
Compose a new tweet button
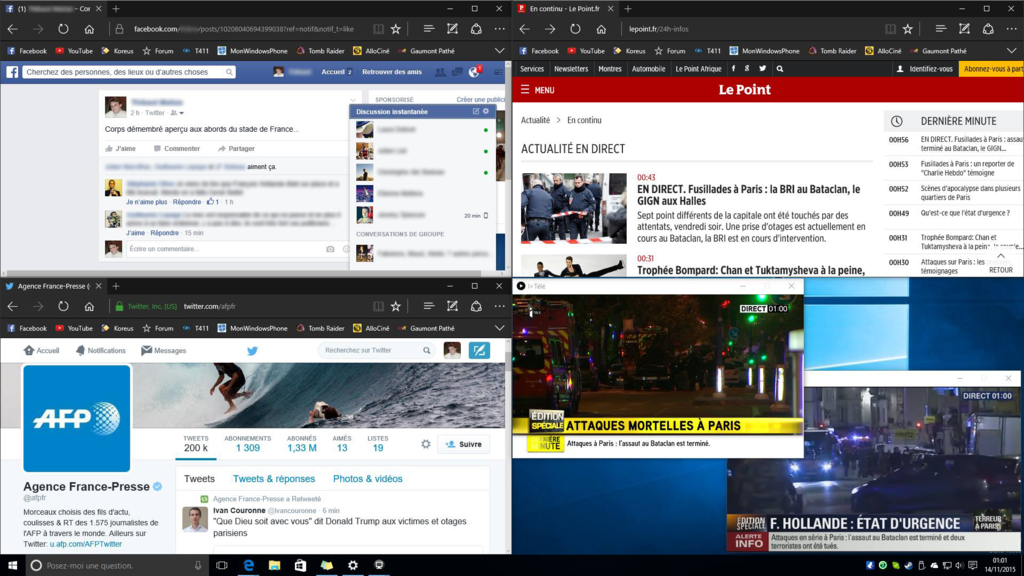(x=479, y=350)
